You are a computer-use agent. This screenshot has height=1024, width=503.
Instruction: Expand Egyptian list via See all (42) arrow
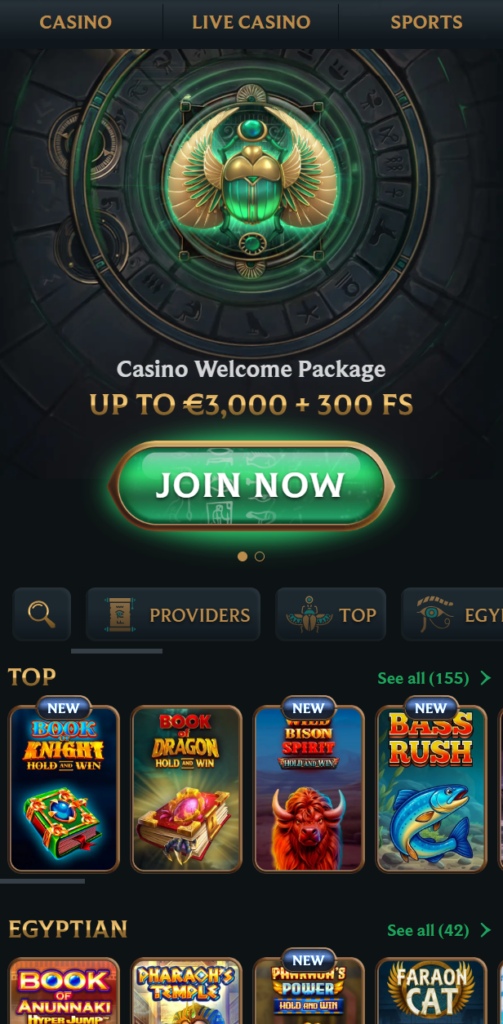(485, 930)
